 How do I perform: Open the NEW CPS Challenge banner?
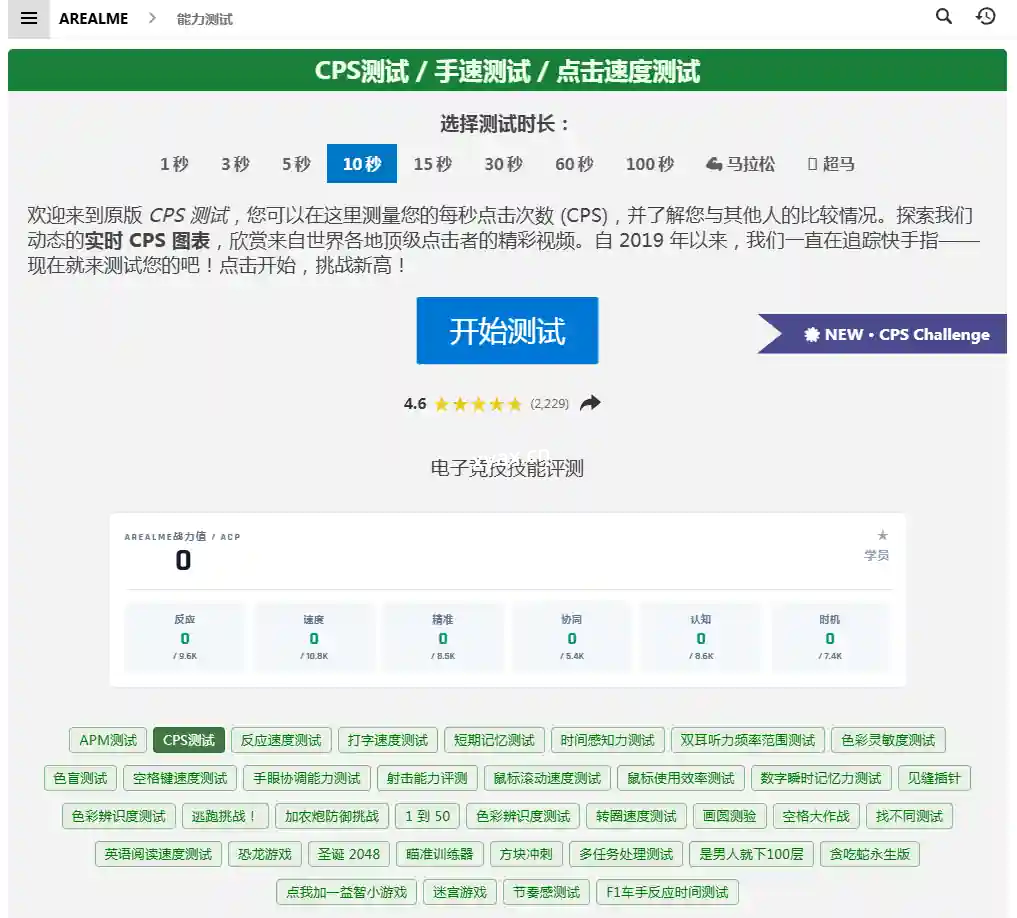click(x=884, y=334)
